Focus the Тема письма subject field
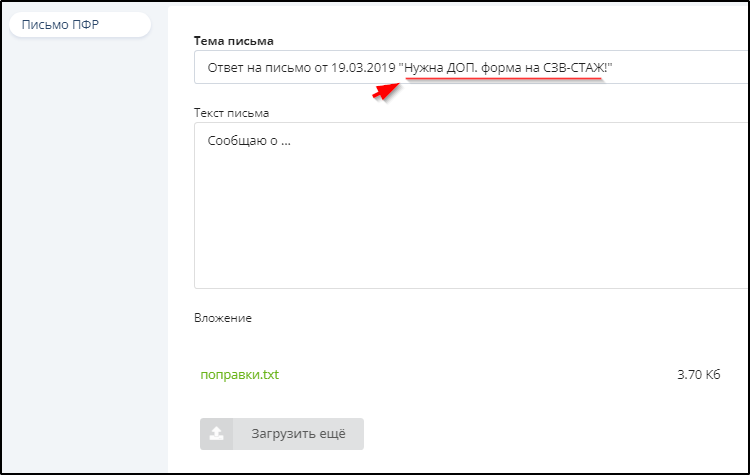The width and height of the screenshot is (750, 475). click(x=470, y=67)
